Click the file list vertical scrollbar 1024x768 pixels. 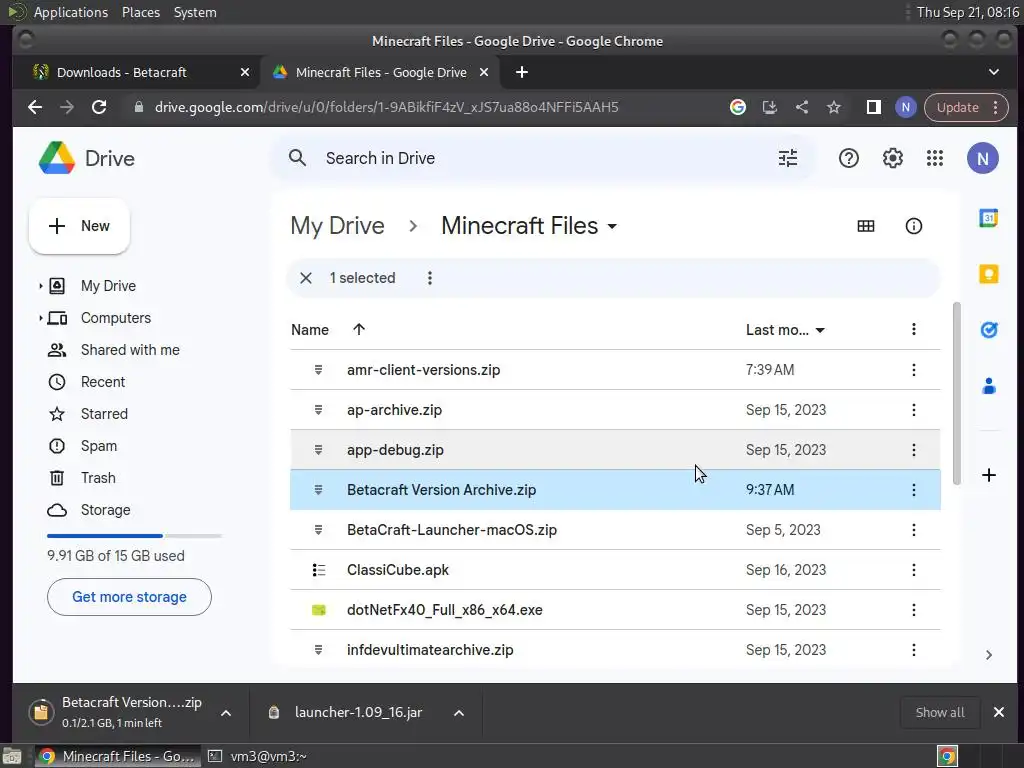point(957,393)
